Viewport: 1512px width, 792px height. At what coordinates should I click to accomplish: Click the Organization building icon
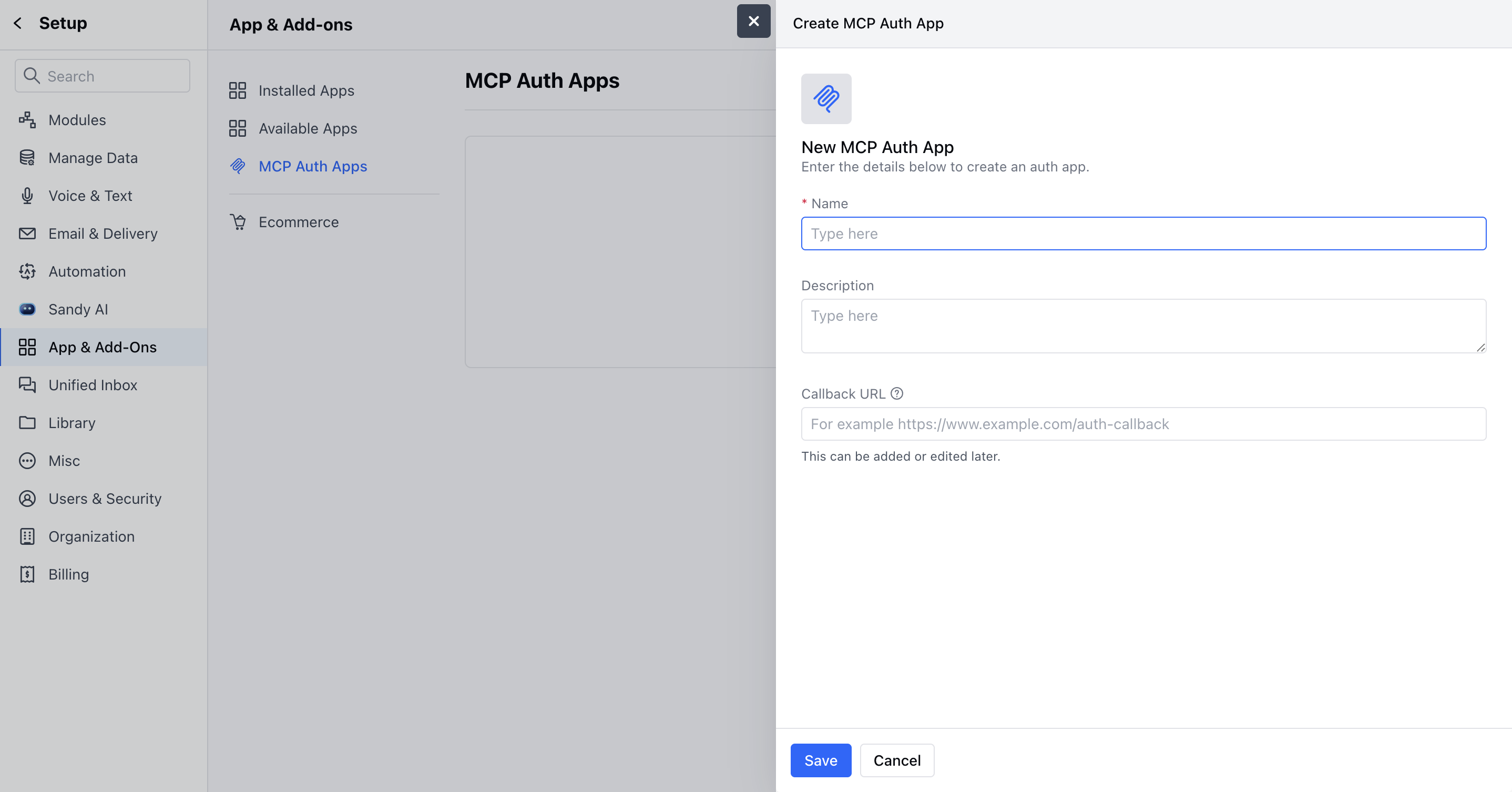(27, 536)
